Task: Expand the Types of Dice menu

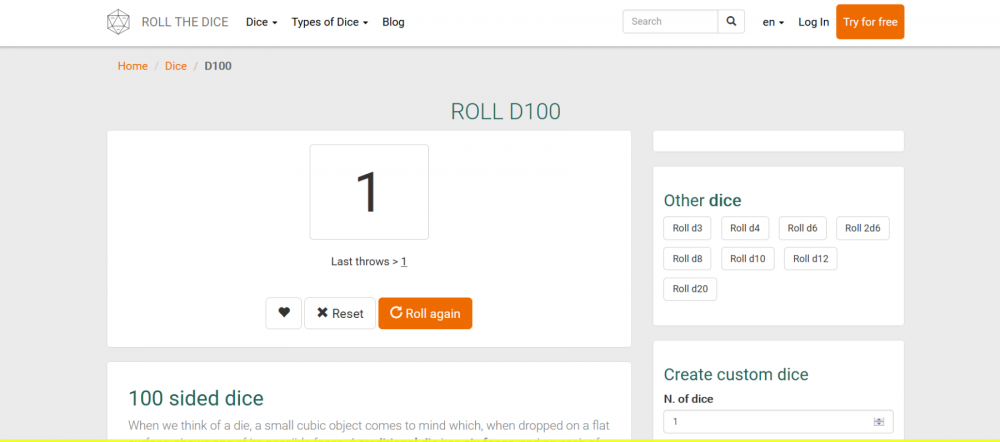Action: (x=330, y=22)
